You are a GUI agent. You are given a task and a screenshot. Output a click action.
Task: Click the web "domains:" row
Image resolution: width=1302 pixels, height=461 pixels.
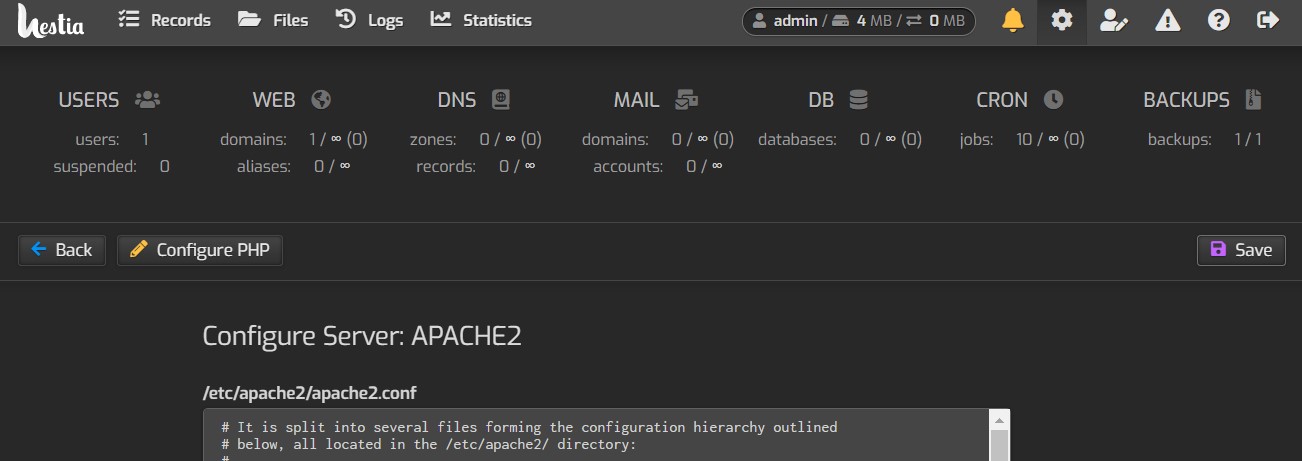coord(293,140)
